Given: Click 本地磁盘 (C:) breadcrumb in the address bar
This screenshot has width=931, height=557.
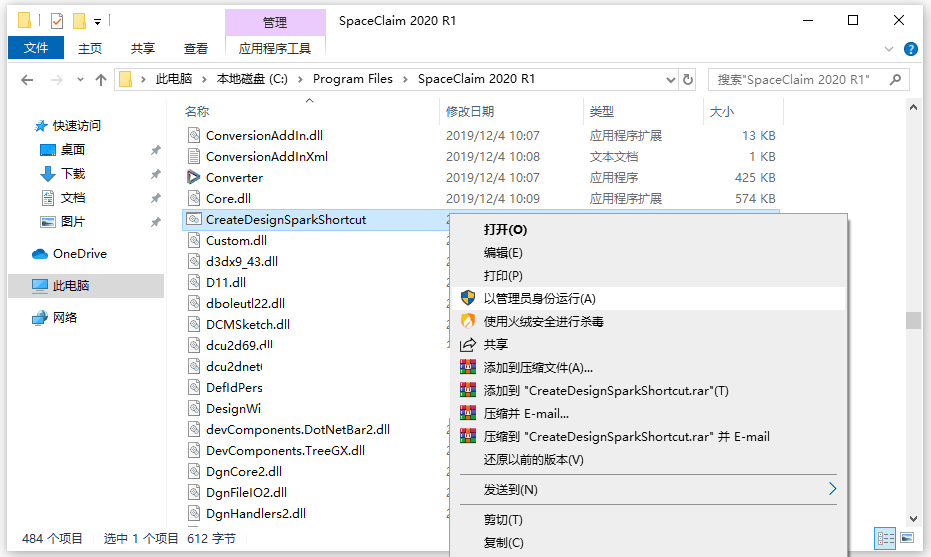Looking at the screenshot, I should 252,79.
